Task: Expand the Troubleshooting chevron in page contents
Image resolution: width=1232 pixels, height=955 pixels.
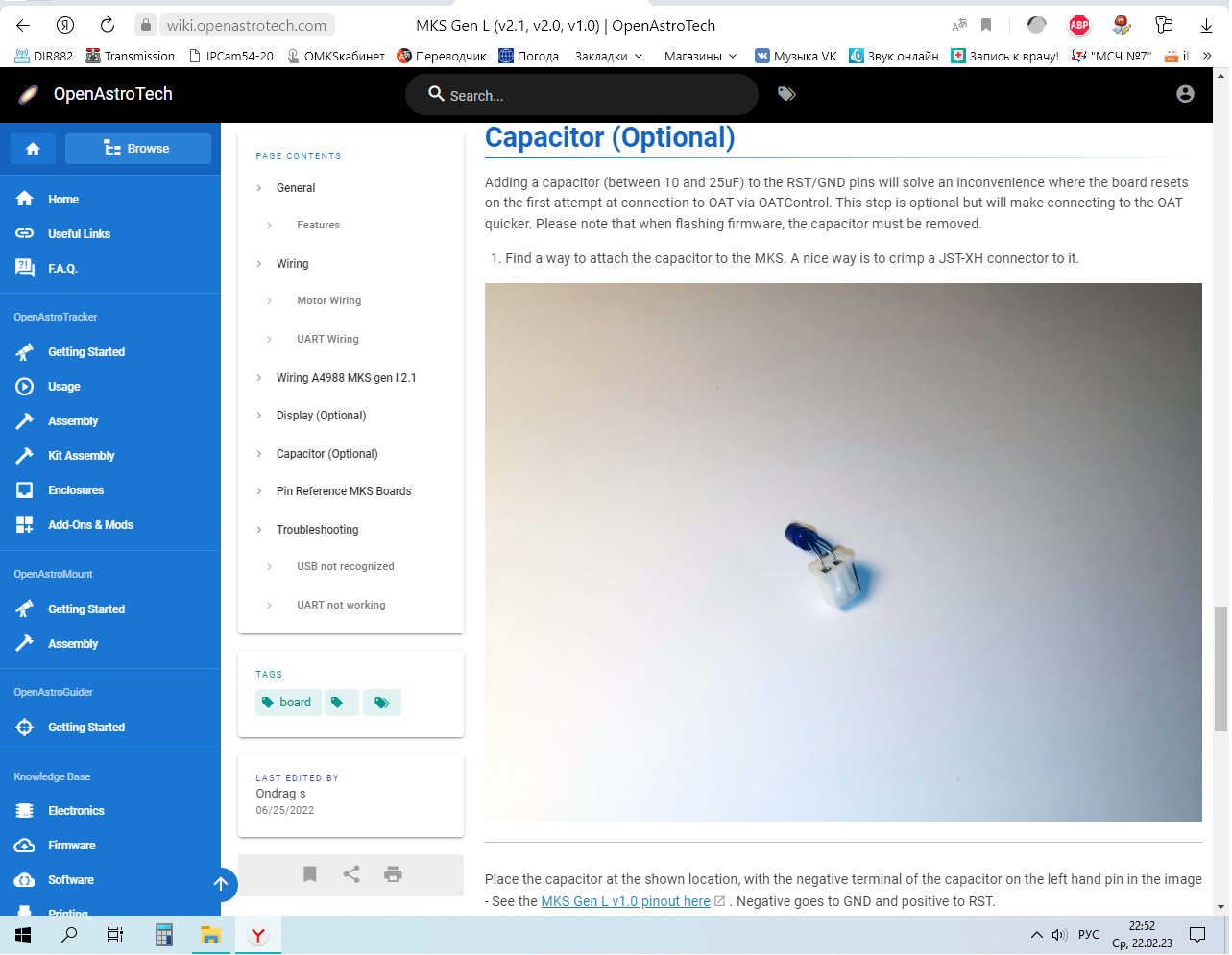Action: (x=259, y=530)
